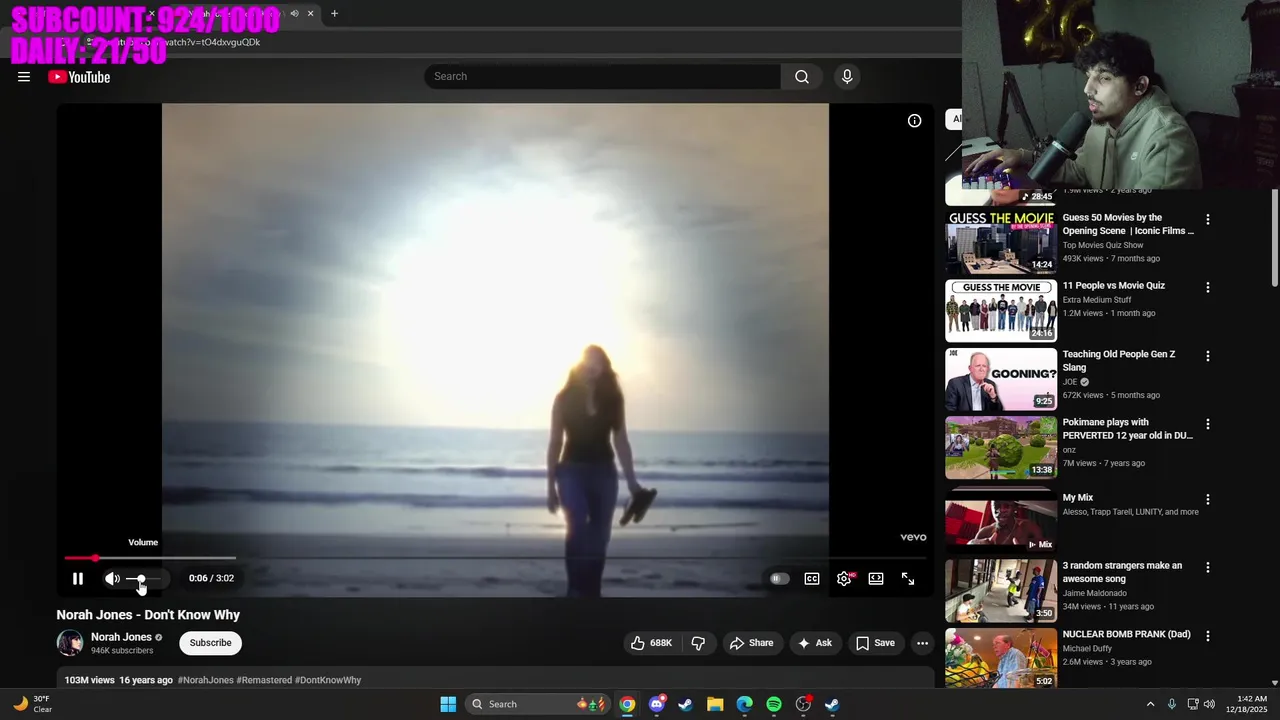
Task: Open Microsoft Edge from taskbar
Action: pyautogui.click(x=744, y=704)
